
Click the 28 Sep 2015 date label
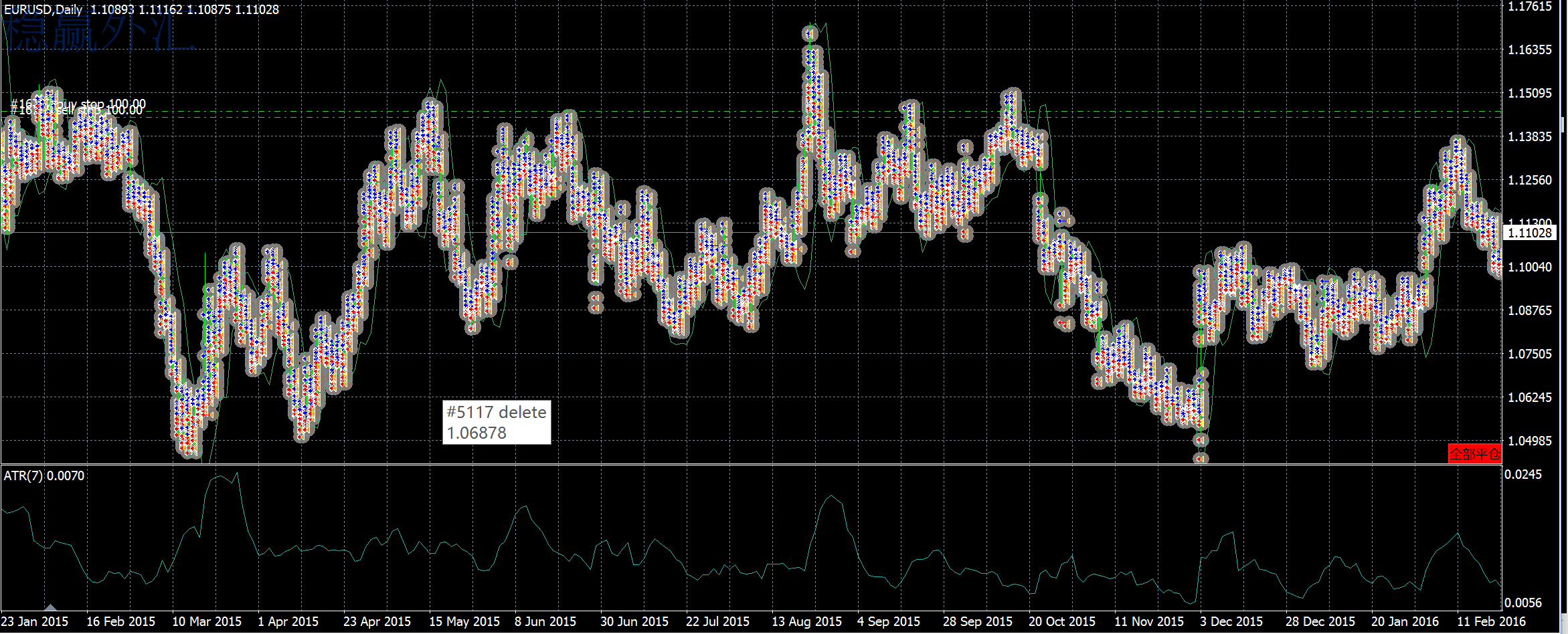pos(978,621)
